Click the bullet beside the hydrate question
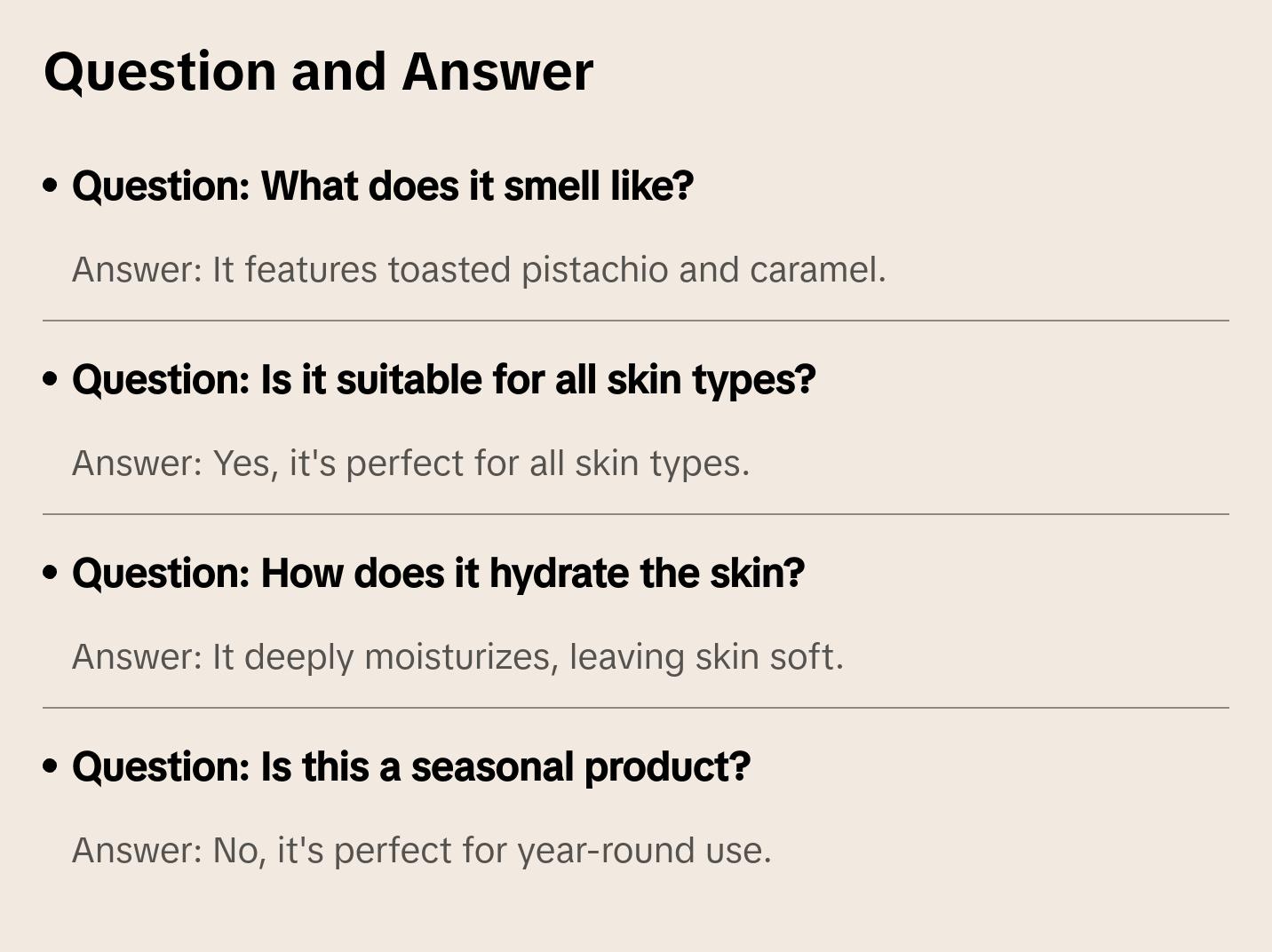This screenshot has width=1272, height=952. click(x=51, y=573)
